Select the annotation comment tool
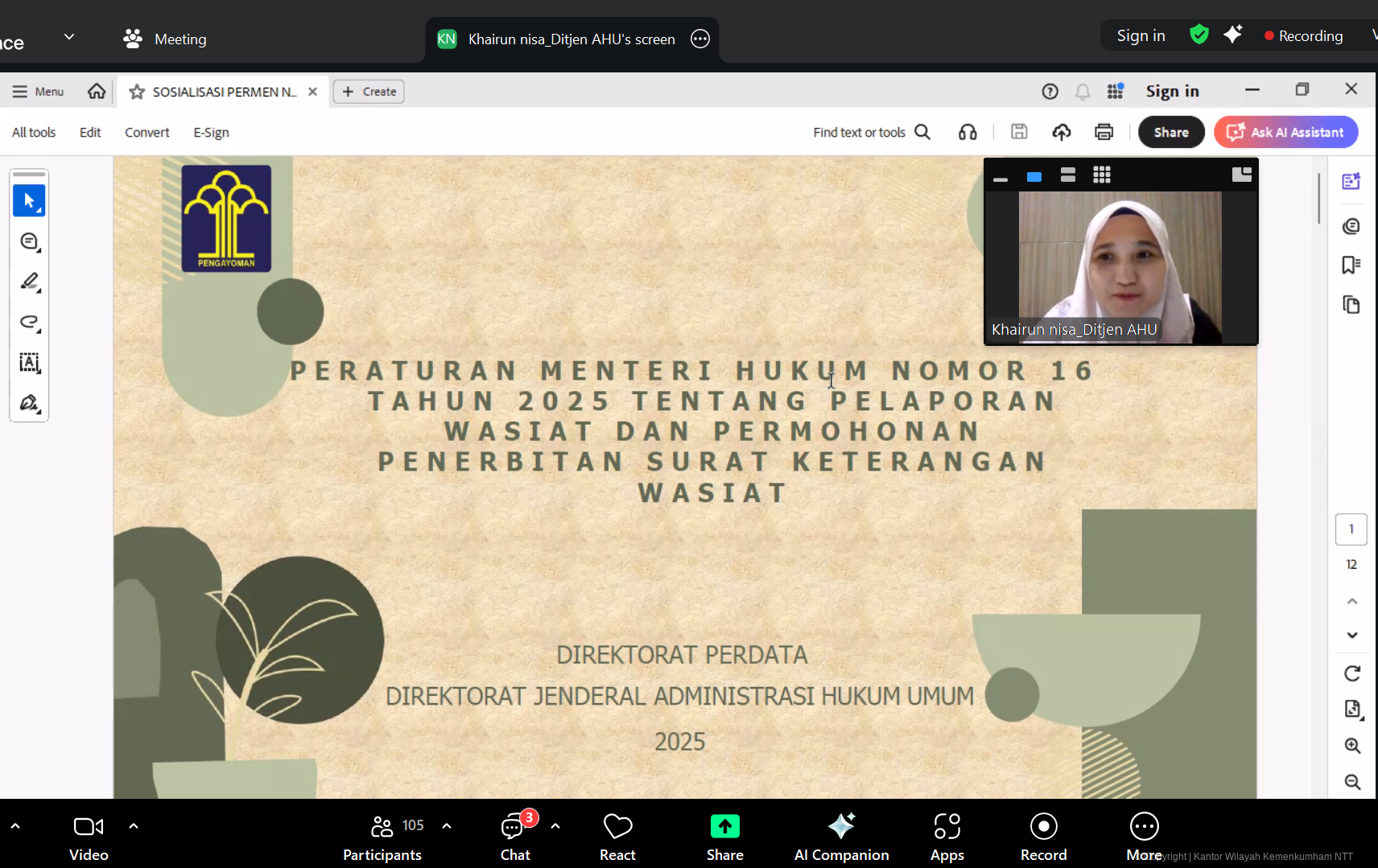This screenshot has height=868, width=1378. click(29, 241)
